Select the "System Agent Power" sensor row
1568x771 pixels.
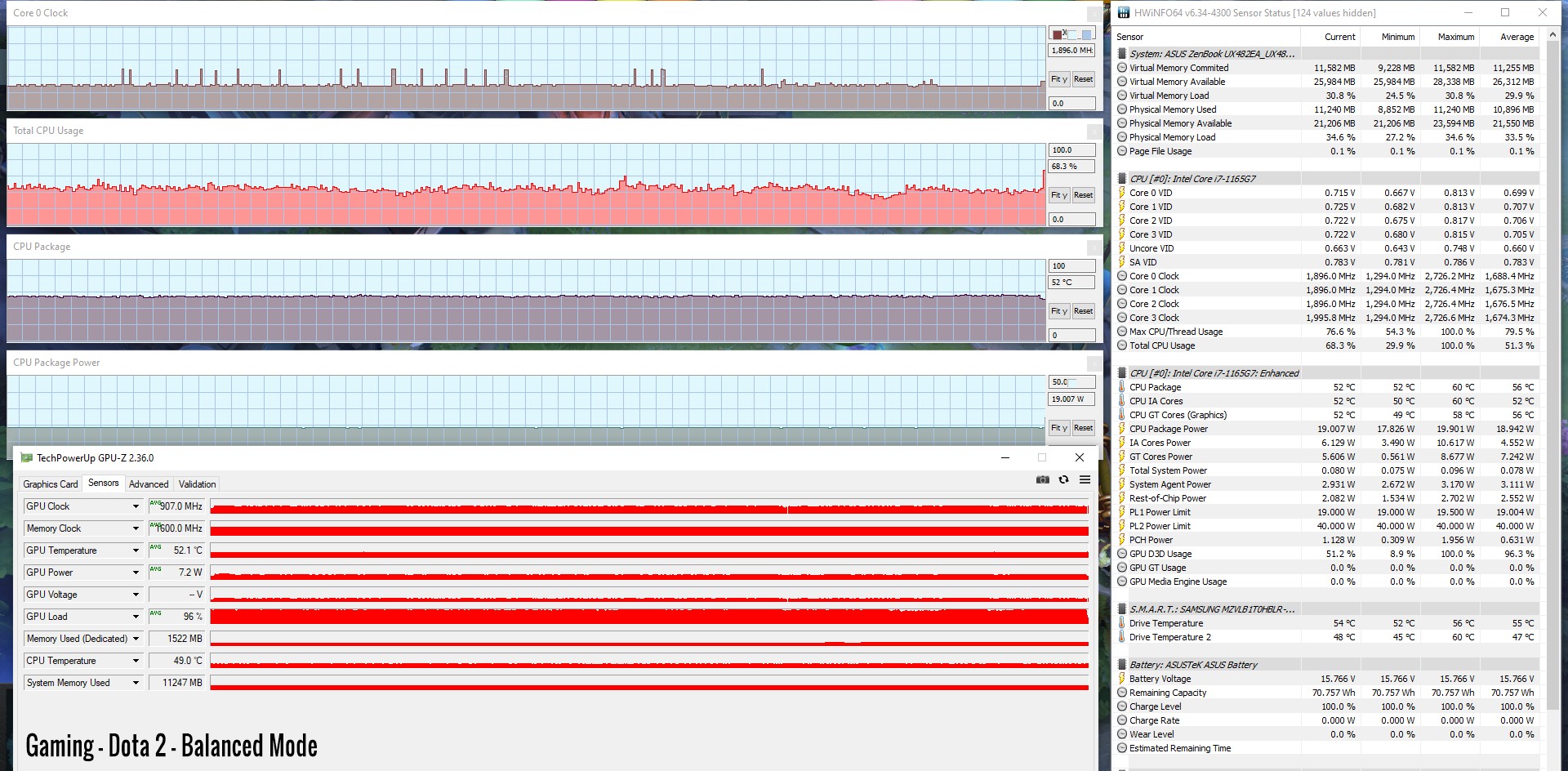point(1327,484)
